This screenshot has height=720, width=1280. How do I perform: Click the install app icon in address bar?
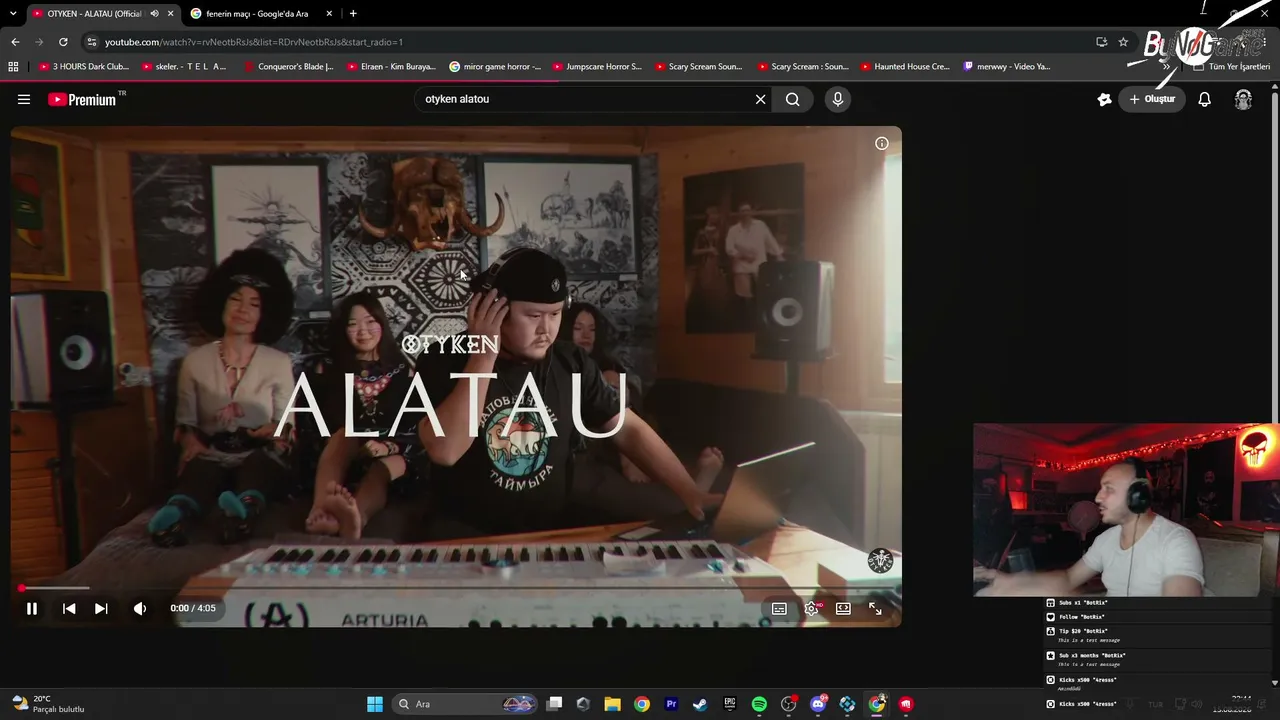[x=1101, y=42]
